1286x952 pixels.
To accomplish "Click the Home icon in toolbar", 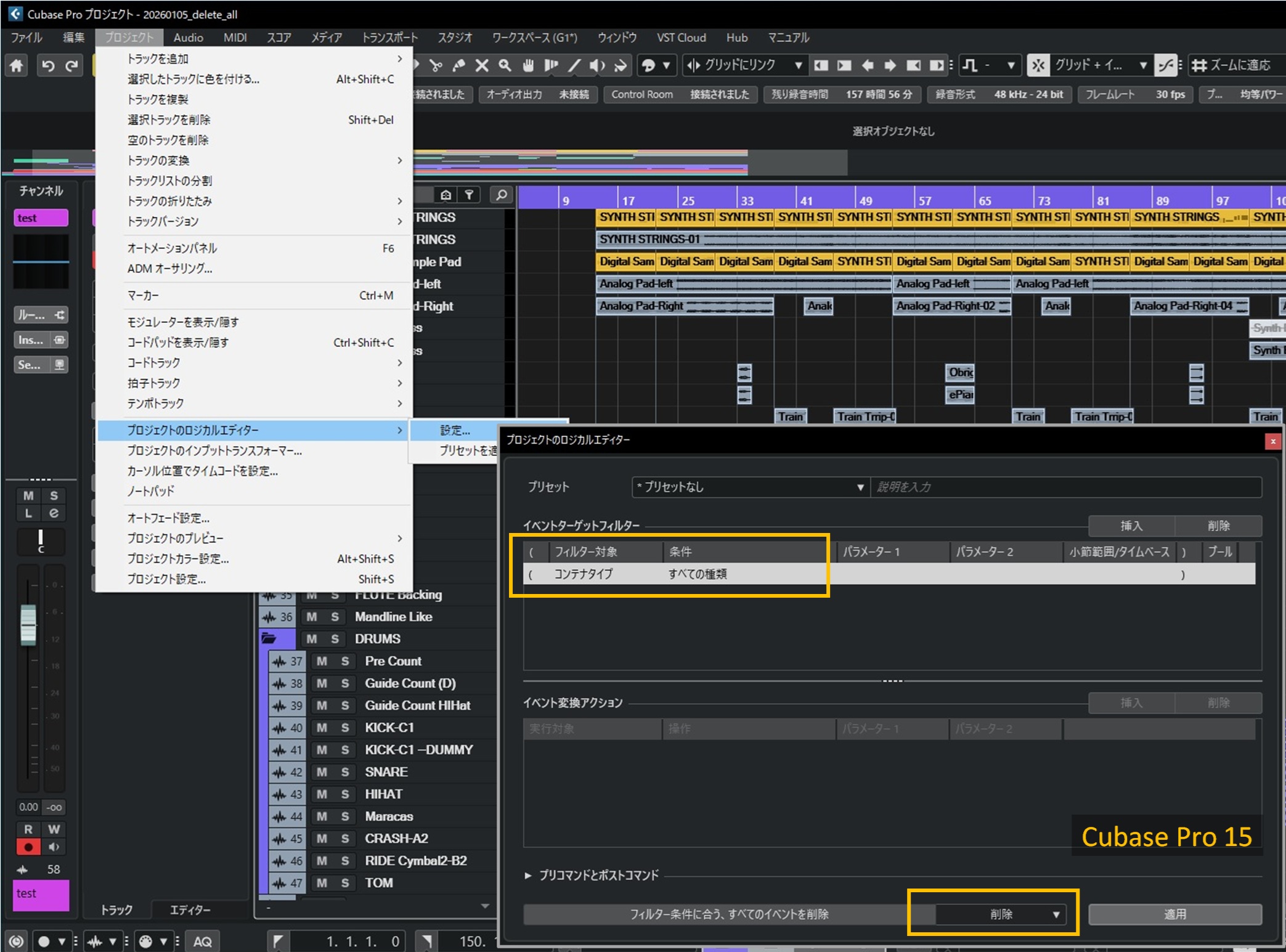I will (x=17, y=65).
